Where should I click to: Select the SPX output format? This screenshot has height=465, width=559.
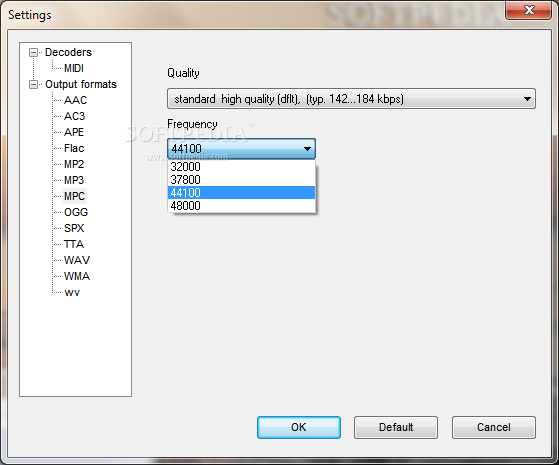tap(74, 228)
